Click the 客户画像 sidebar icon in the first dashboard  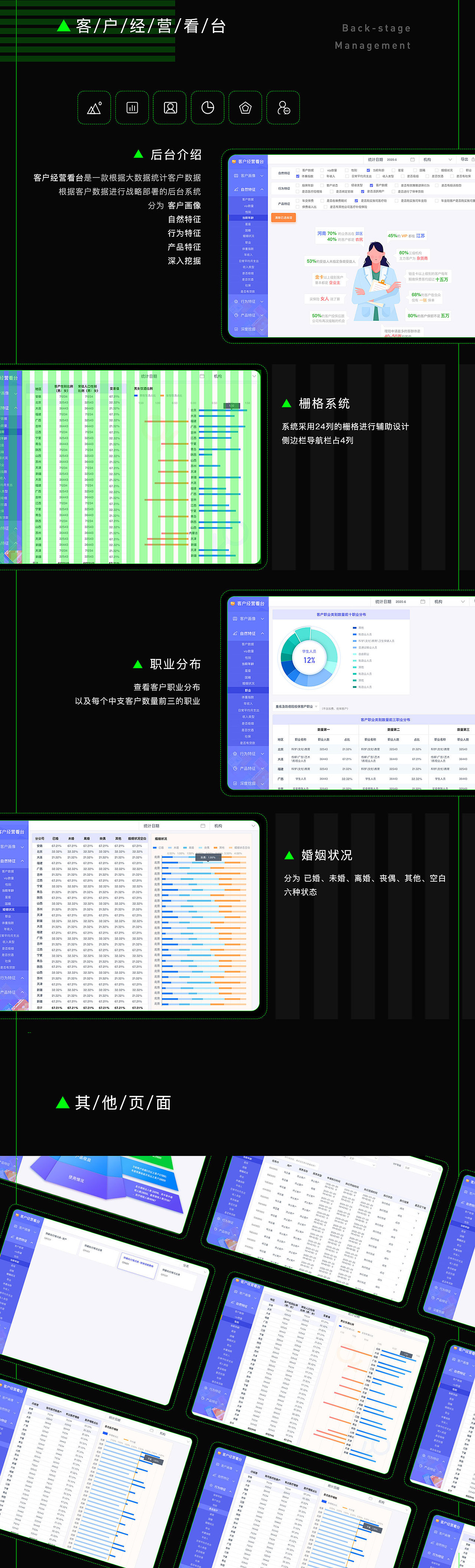point(236,175)
